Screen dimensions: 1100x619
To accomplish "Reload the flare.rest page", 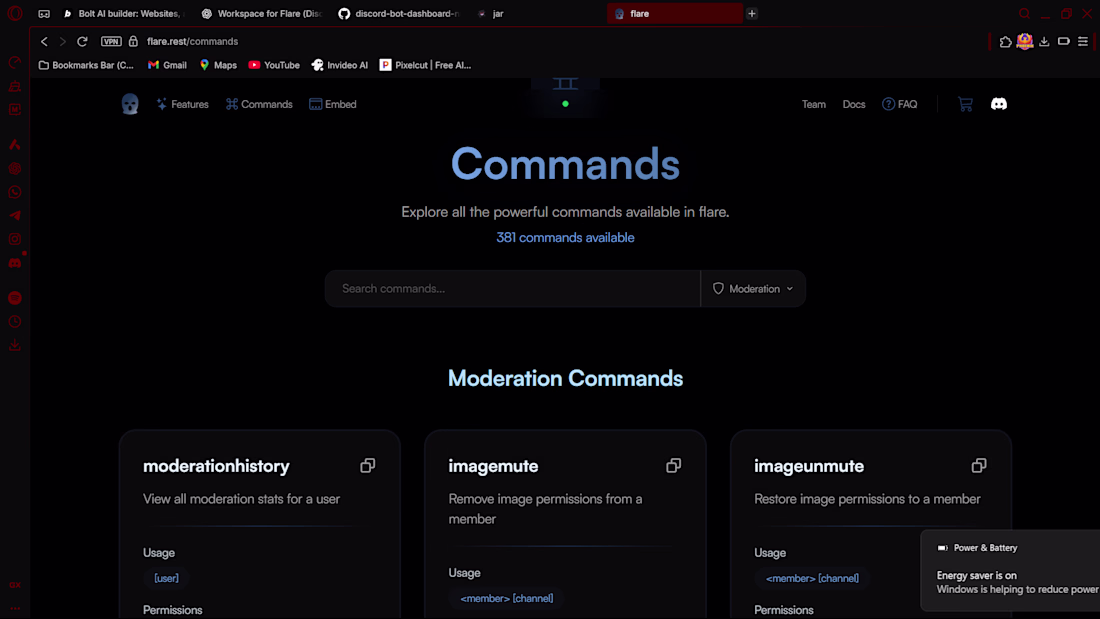I will click(82, 41).
